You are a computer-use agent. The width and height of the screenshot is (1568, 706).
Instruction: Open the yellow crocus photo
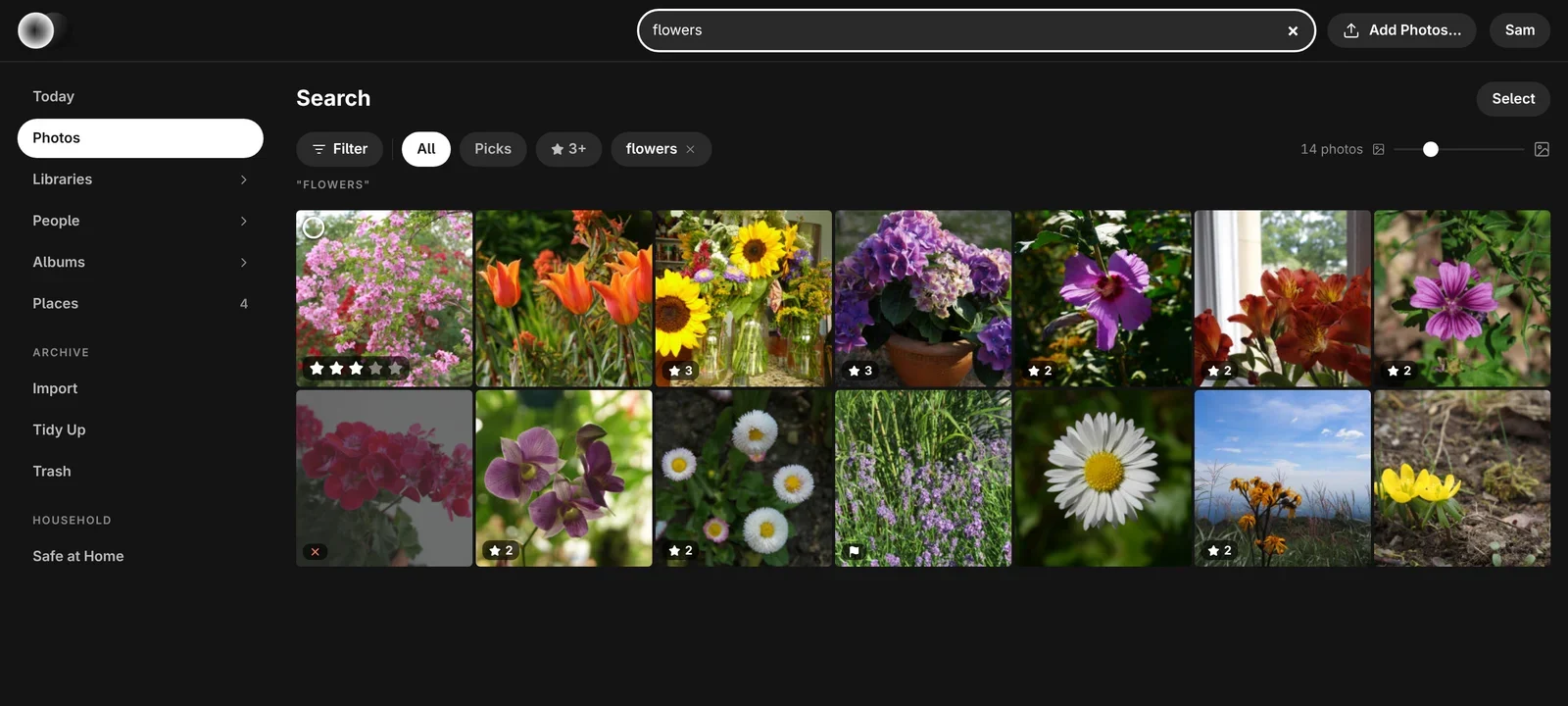point(1462,479)
